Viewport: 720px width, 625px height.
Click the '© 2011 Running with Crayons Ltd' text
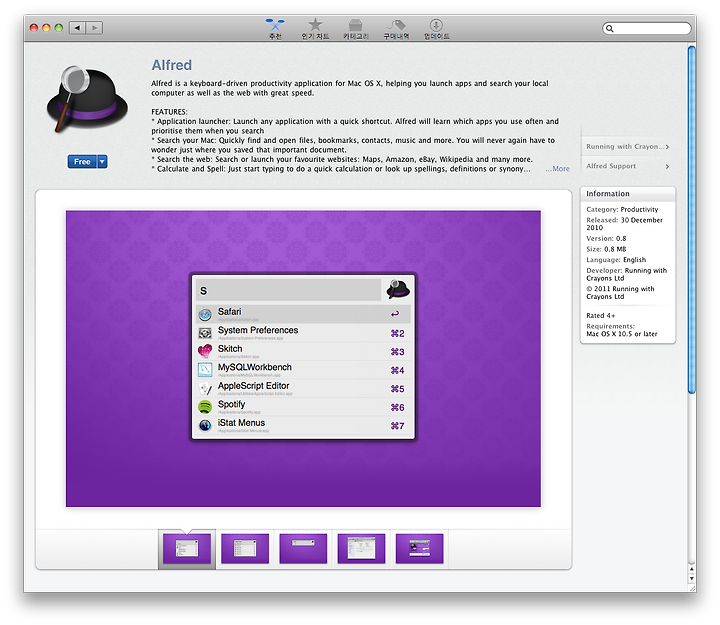pyautogui.click(x=620, y=293)
